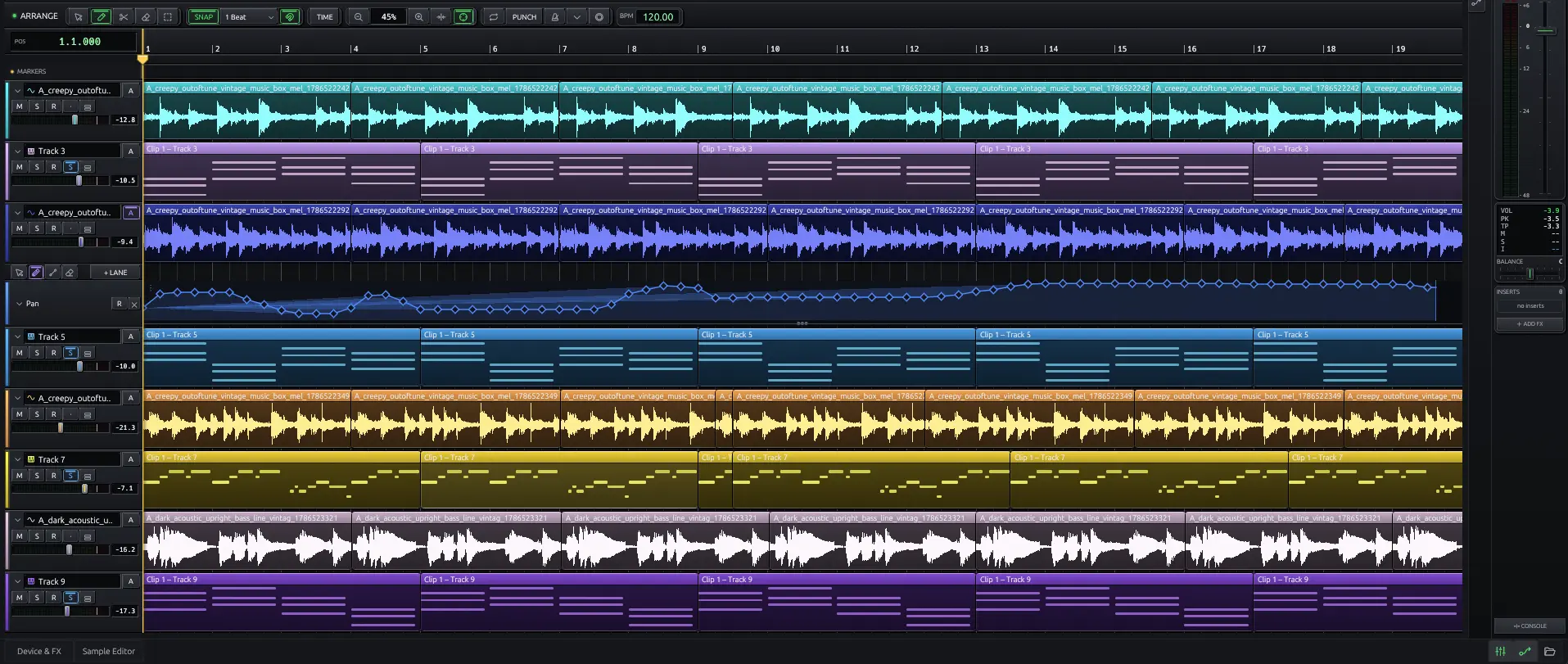Open the folder browser icon at bottom right
The width and height of the screenshot is (1568, 664).
pos(1549,652)
